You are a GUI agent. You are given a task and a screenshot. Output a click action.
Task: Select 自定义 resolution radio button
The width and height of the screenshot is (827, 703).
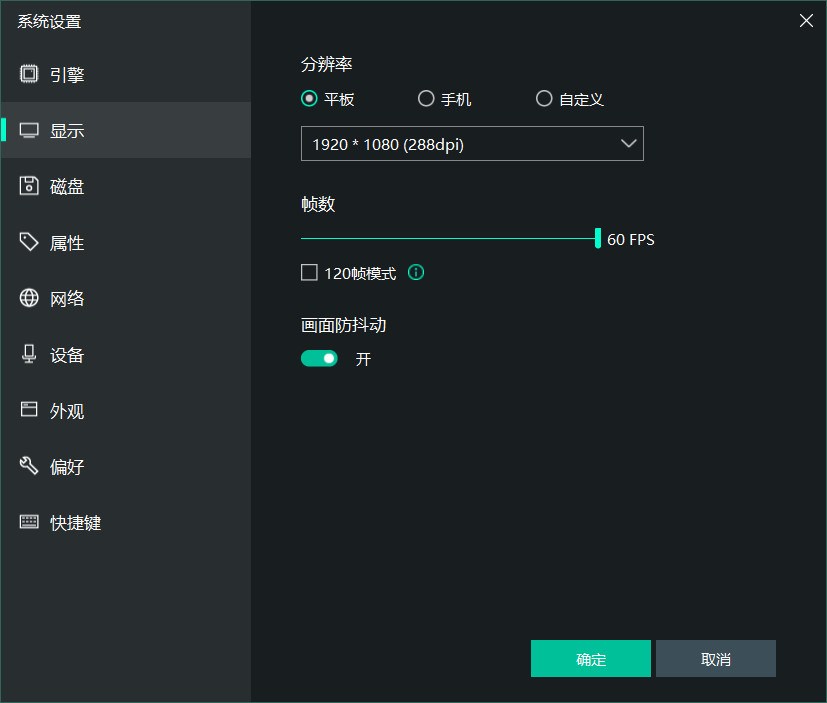[544, 99]
